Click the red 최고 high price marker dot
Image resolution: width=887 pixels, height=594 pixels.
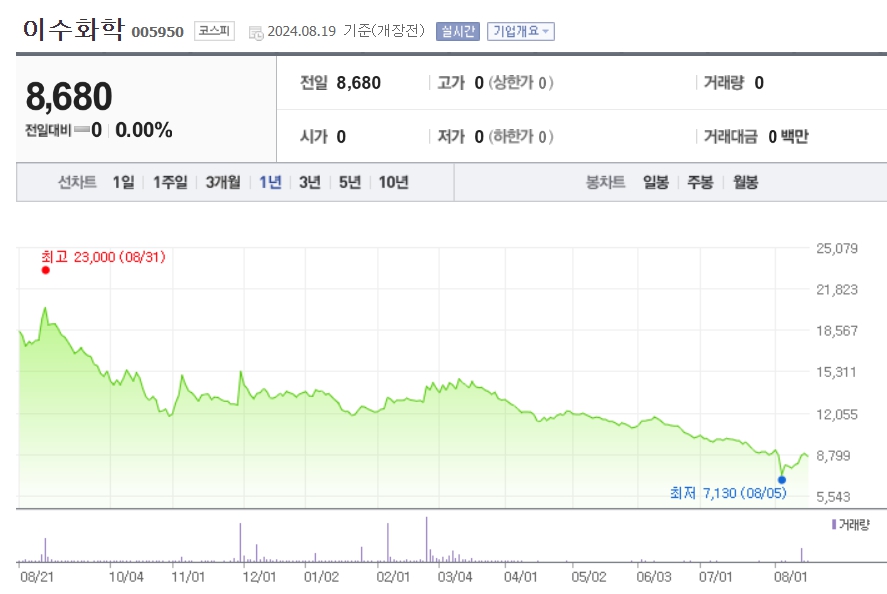point(44,268)
